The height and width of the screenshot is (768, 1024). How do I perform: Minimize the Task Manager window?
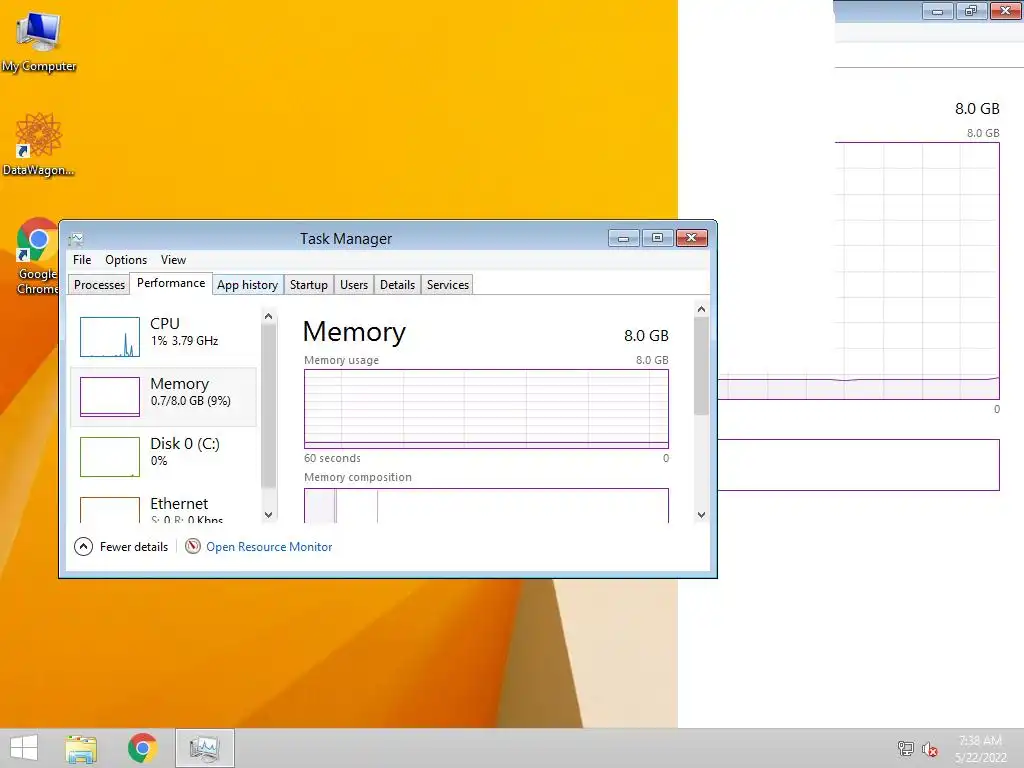[x=624, y=238]
